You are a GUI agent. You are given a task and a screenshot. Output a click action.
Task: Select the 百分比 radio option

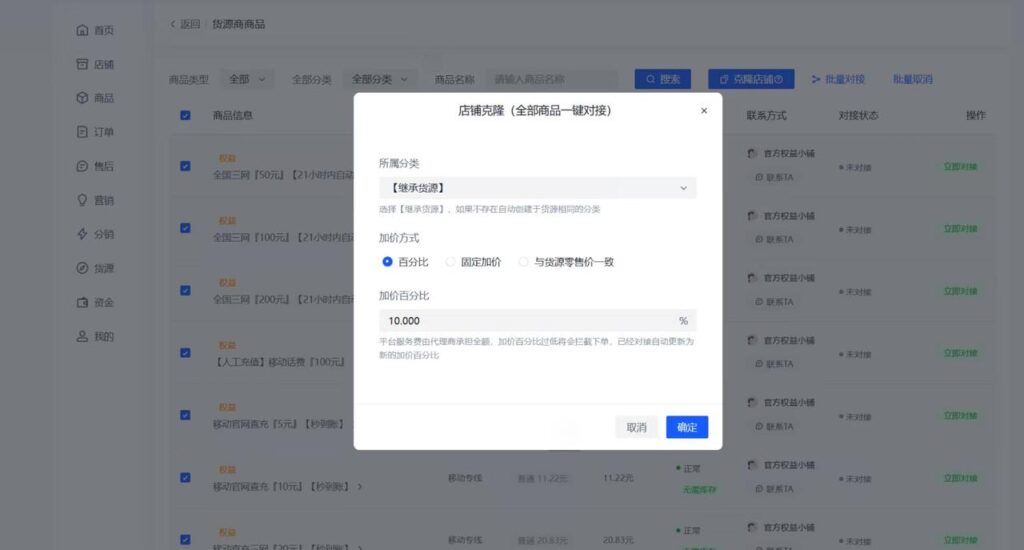(x=387, y=262)
